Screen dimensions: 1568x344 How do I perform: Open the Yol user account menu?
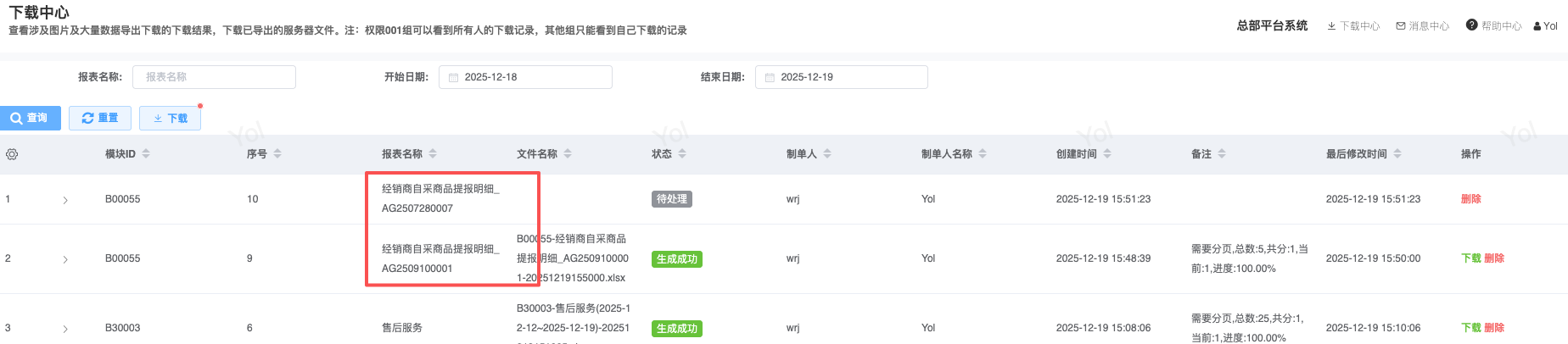1545,26
